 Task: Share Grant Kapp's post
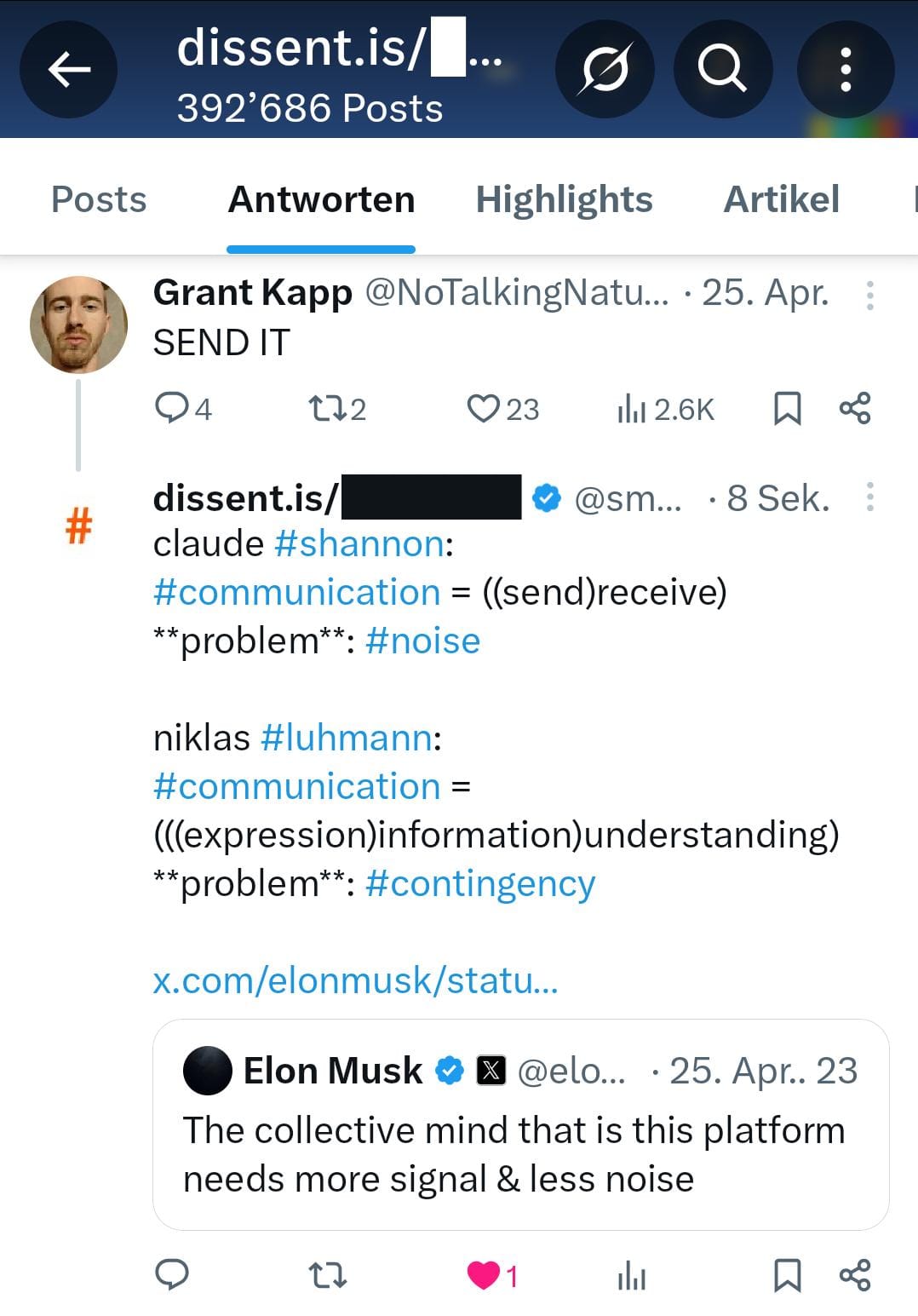coord(855,409)
